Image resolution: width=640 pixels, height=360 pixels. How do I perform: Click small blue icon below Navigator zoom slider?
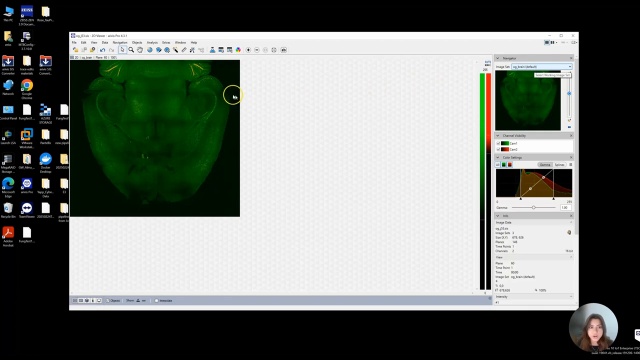[569, 127]
